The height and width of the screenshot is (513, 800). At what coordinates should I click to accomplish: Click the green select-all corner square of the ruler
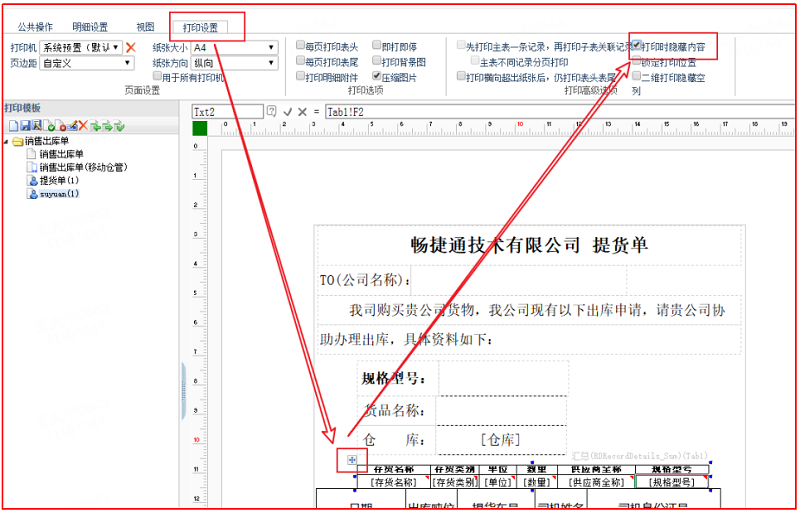tap(199, 128)
